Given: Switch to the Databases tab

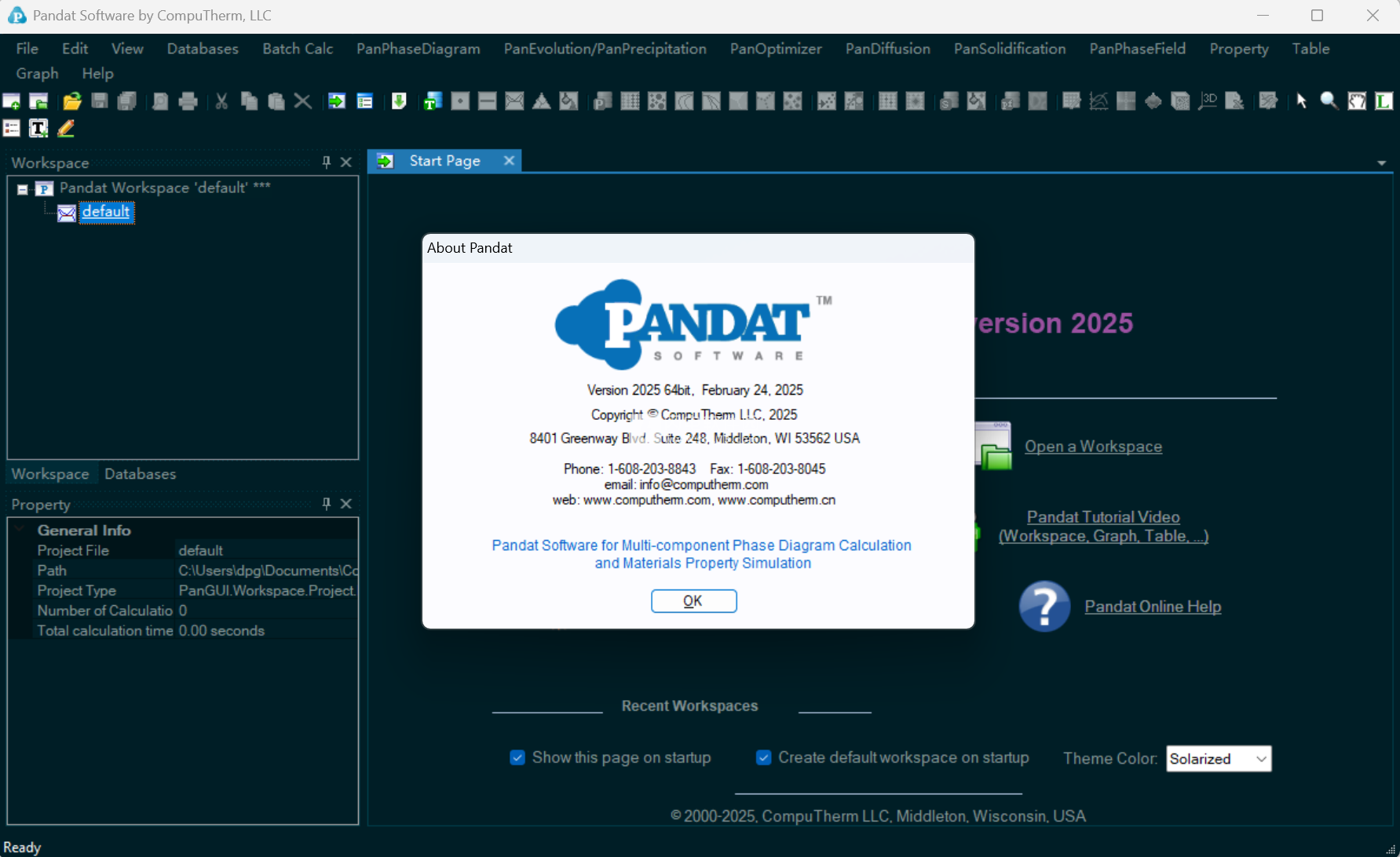Looking at the screenshot, I should [140, 474].
